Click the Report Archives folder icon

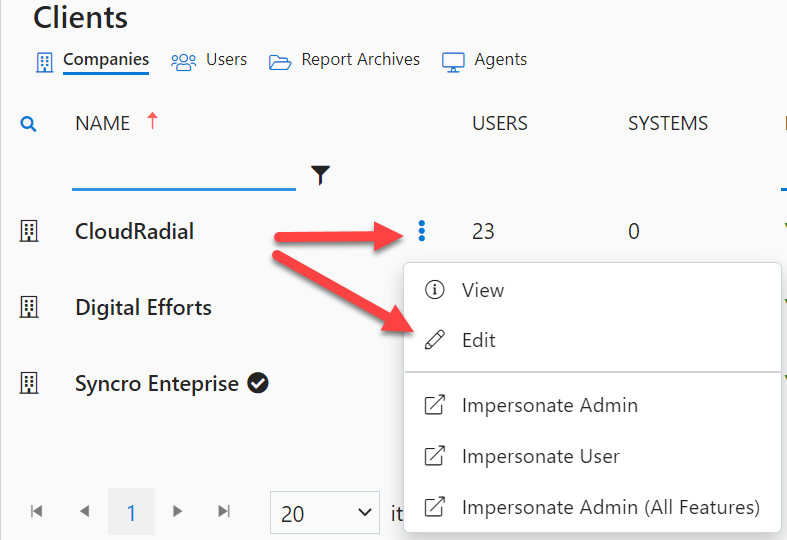tap(280, 62)
